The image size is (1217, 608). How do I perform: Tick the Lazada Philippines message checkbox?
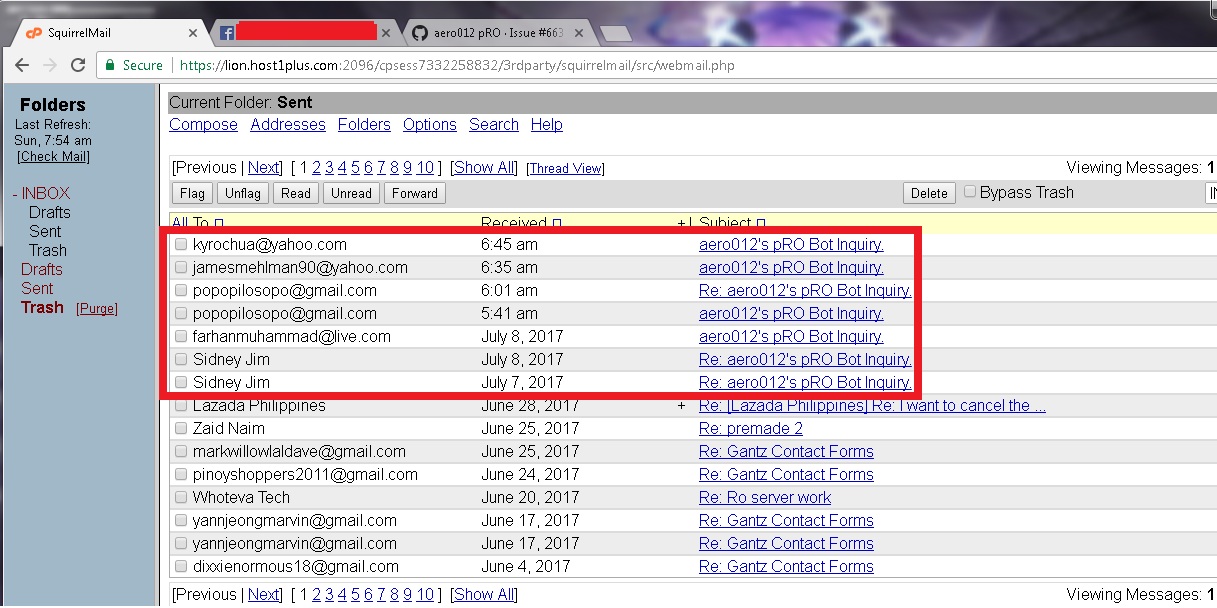click(181, 405)
